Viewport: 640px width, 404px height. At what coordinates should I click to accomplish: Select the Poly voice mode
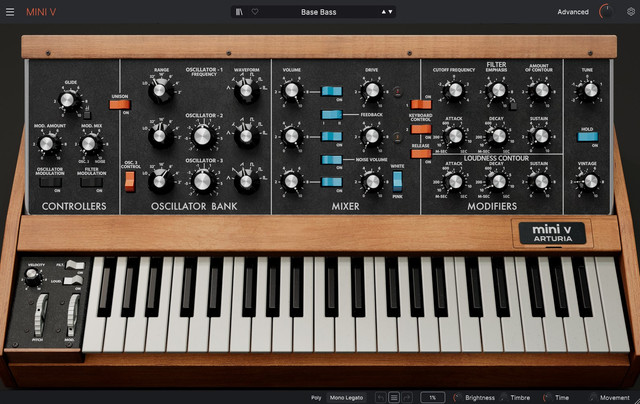[x=316, y=397]
